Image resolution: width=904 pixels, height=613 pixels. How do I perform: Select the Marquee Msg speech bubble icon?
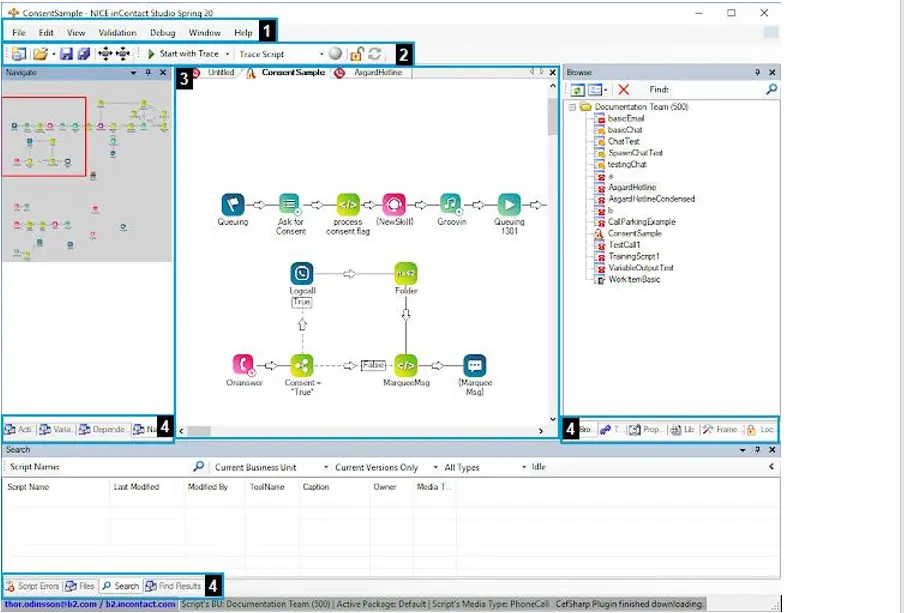point(474,366)
